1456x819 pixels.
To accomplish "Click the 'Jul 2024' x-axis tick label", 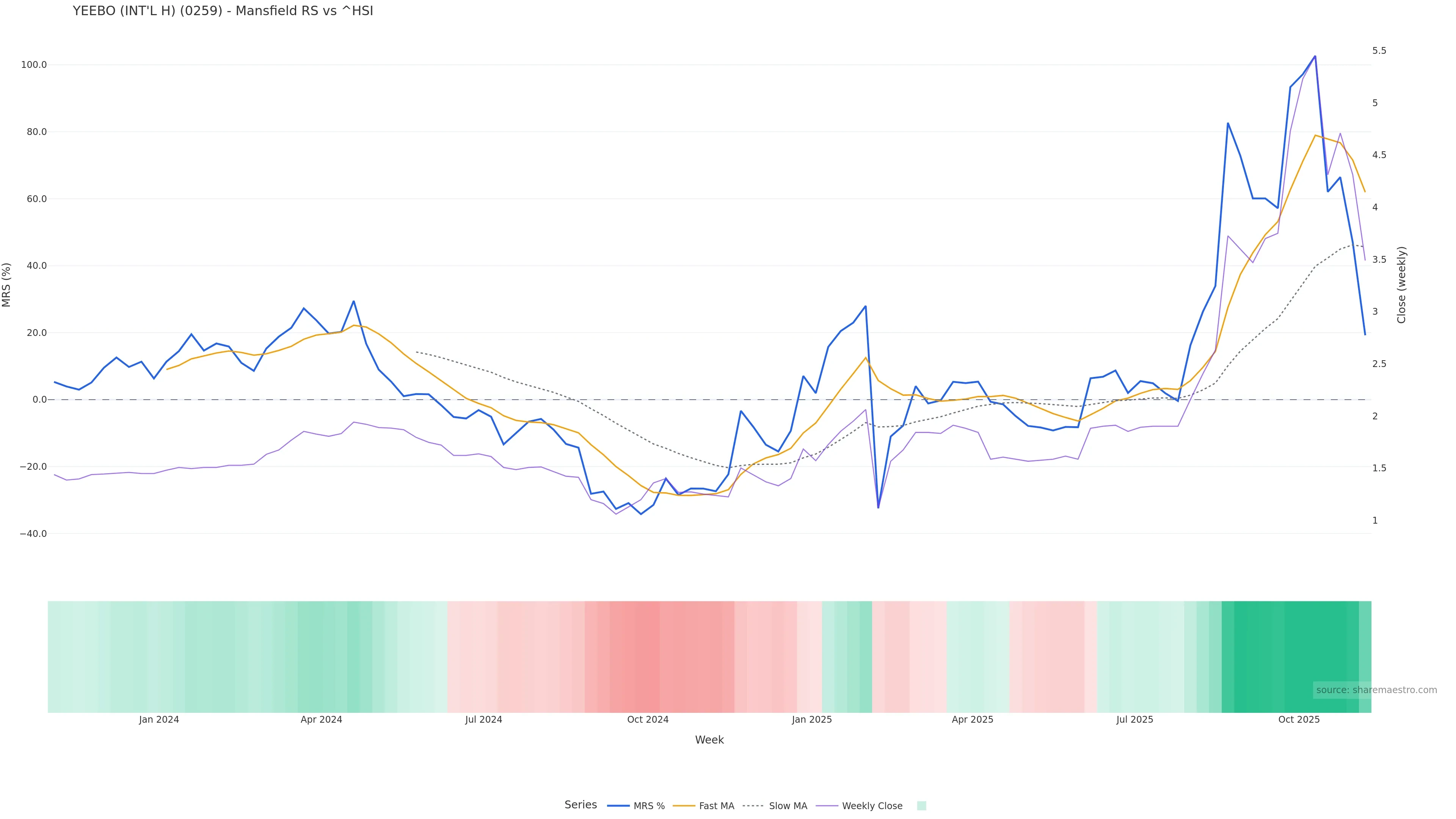I will 483,720.
